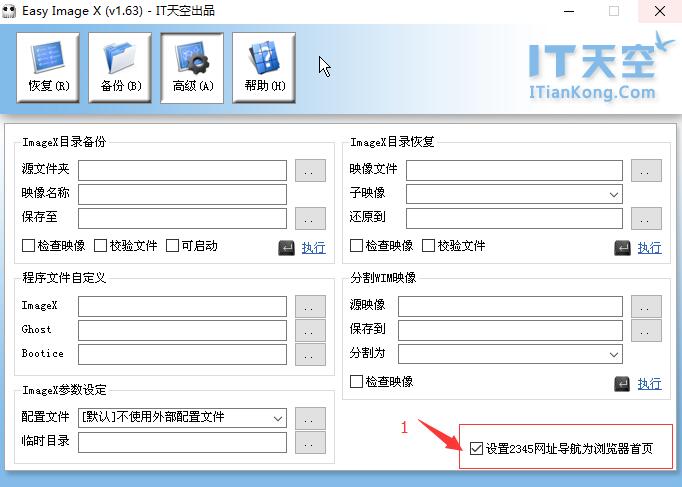Open the 恢复(R) restore section
The height and width of the screenshot is (487, 682).
point(47,67)
